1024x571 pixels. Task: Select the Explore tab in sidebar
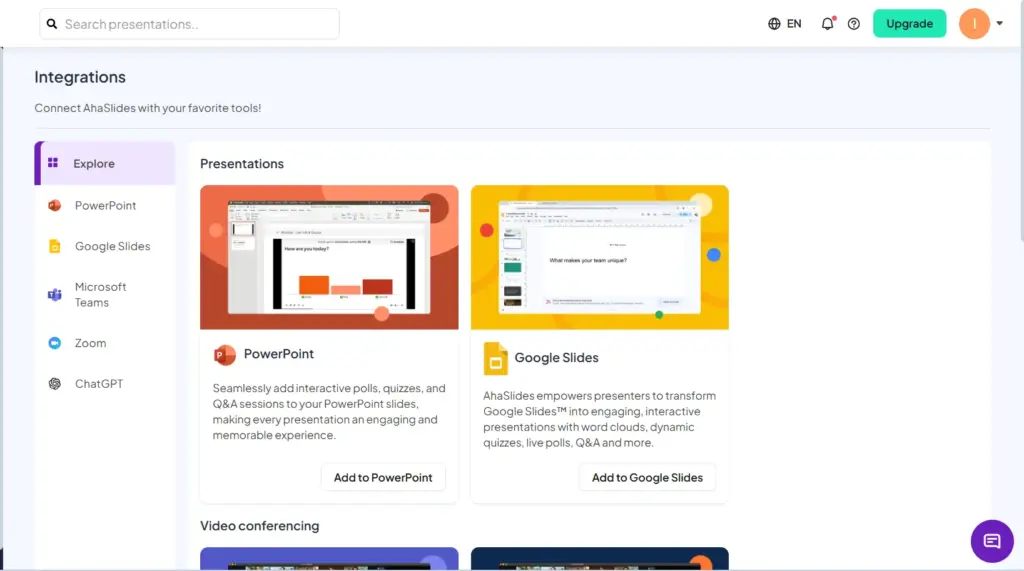104,163
